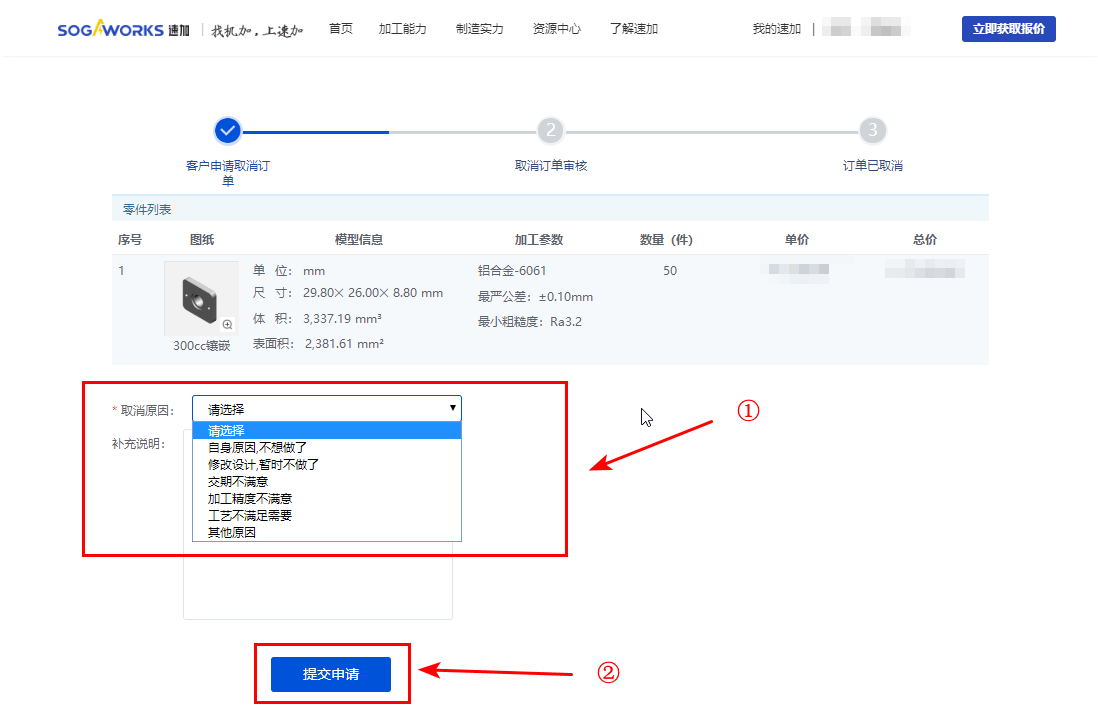
Task: Expand the 取消原因 dropdown arrow
Action: click(453, 408)
